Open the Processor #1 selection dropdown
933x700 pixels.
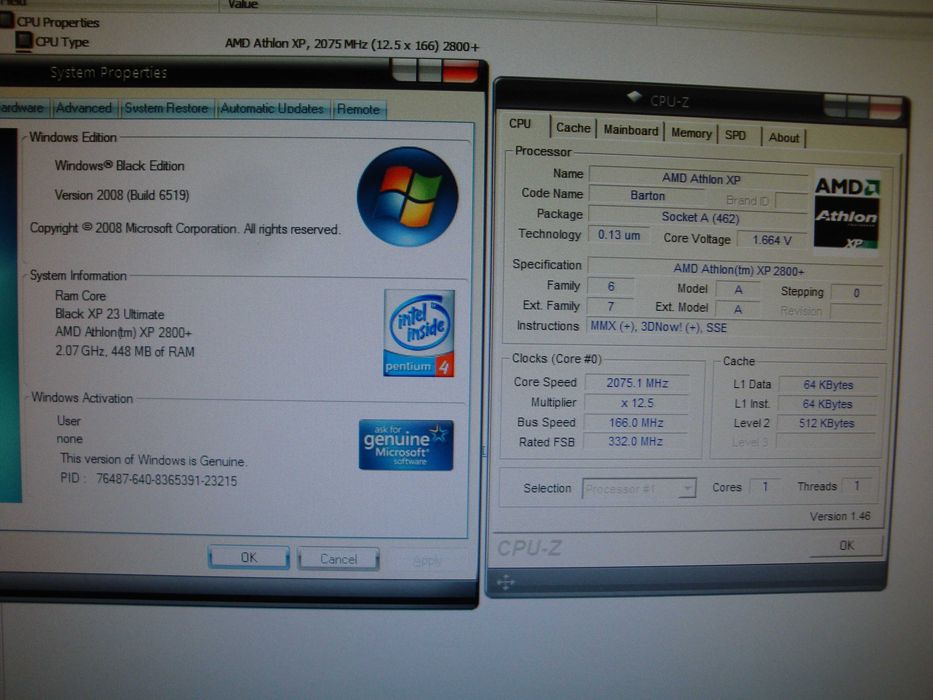(x=639, y=489)
